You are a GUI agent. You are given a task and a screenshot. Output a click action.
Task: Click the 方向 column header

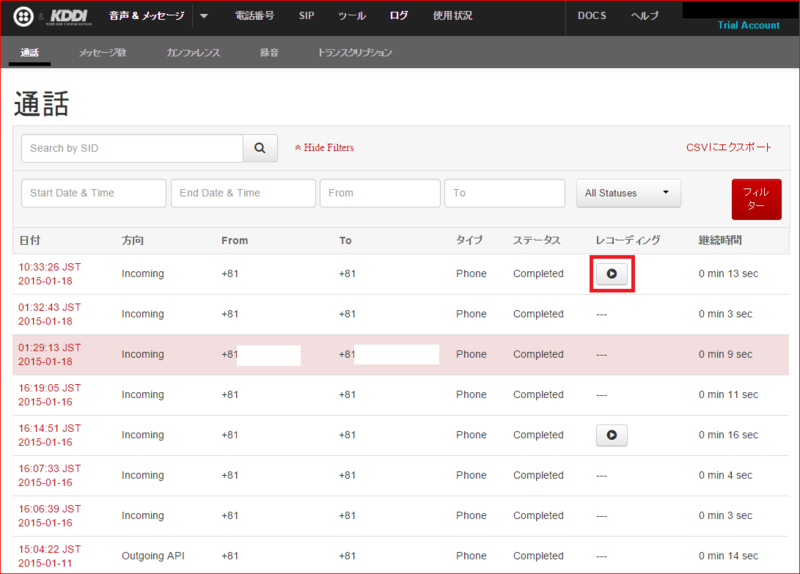pyautogui.click(x=133, y=240)
